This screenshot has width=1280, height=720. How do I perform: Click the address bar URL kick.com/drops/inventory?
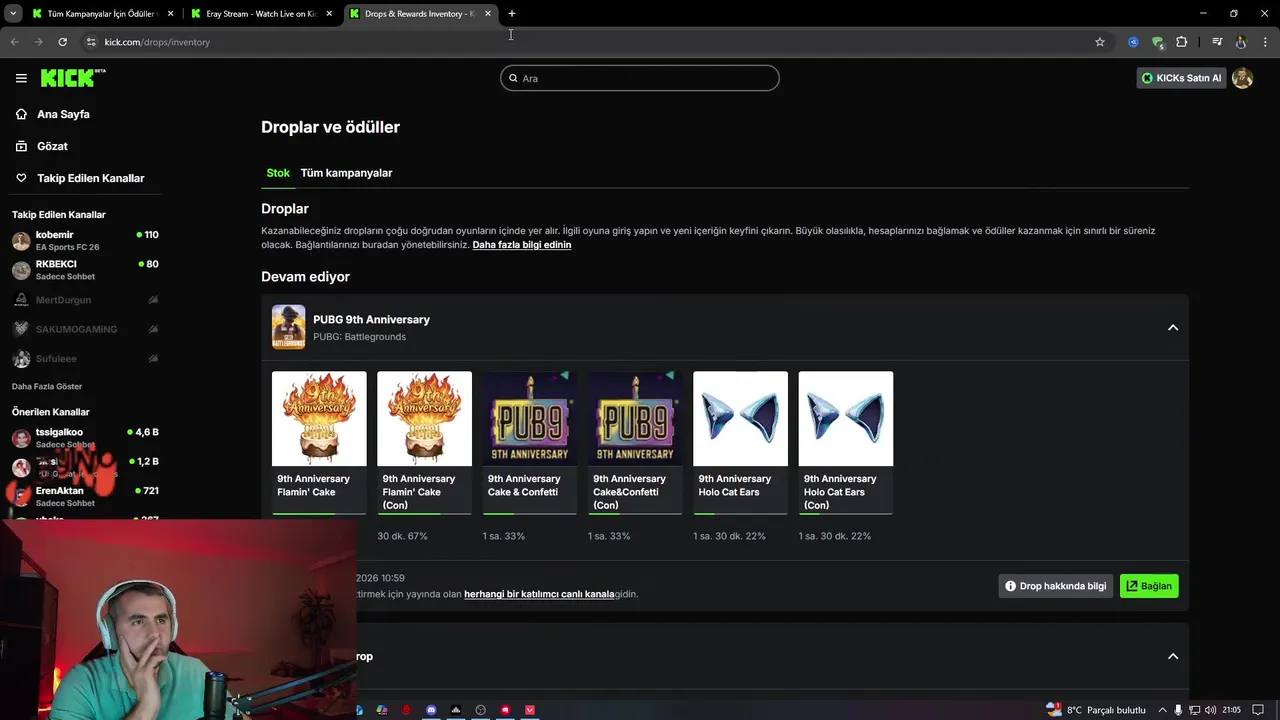(157, 42)
